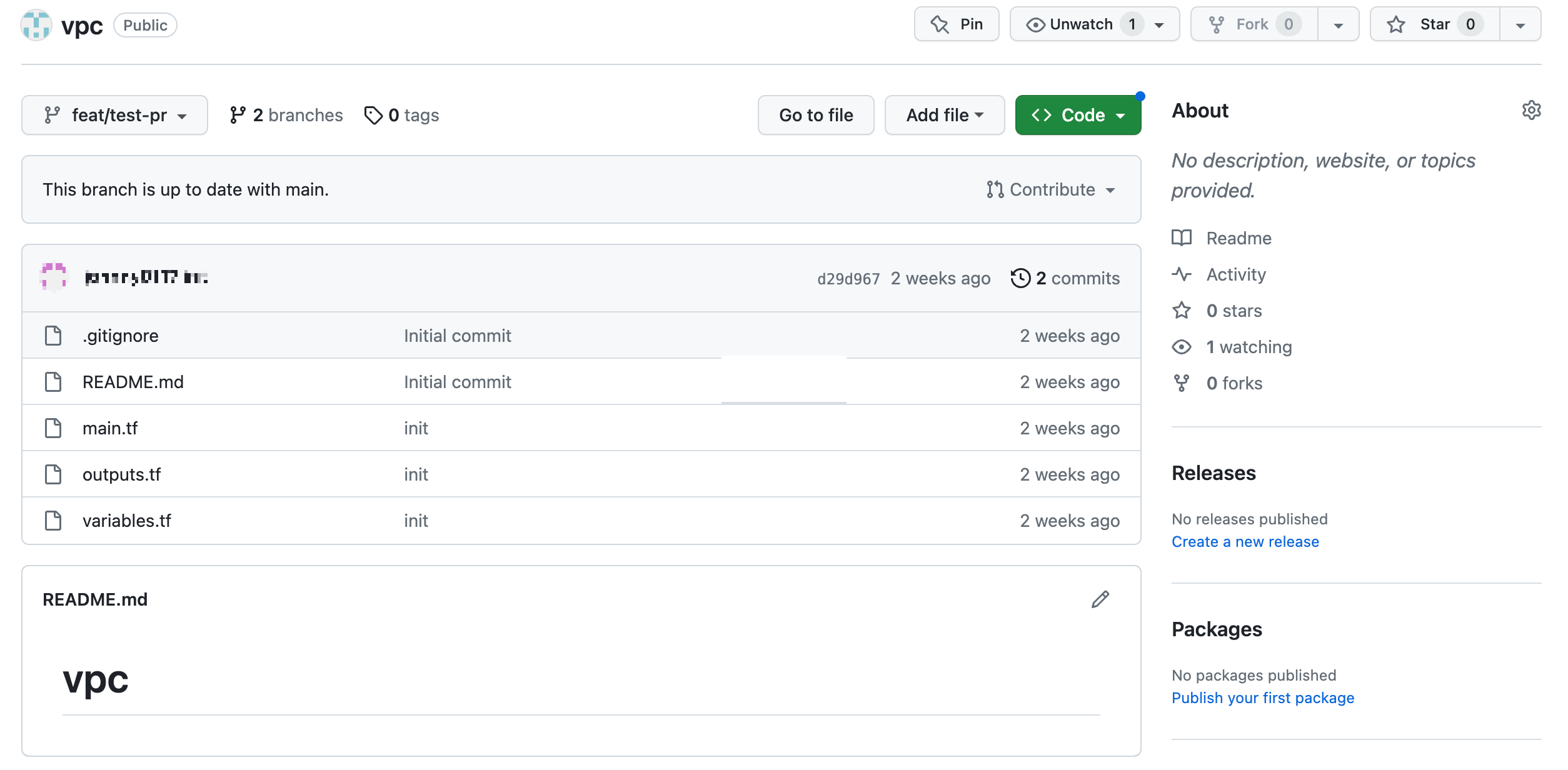This screenshot has width=1568, height=770.
Task: Click the Readme book icon link
Action: tap(1182, 238)
